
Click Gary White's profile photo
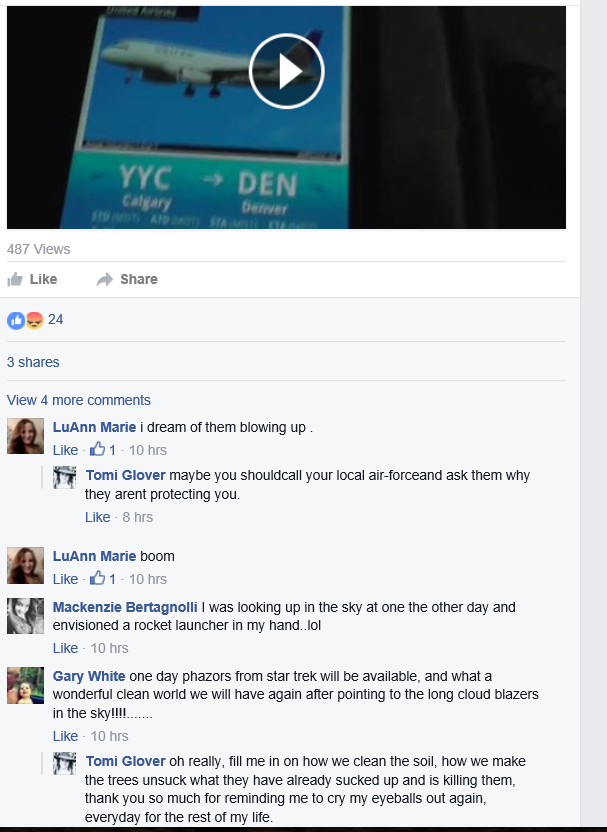point(25,685)
